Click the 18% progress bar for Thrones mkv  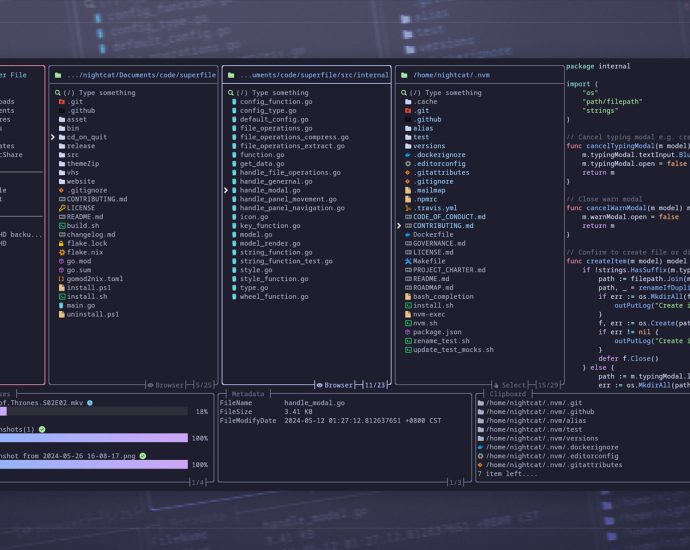94,411
